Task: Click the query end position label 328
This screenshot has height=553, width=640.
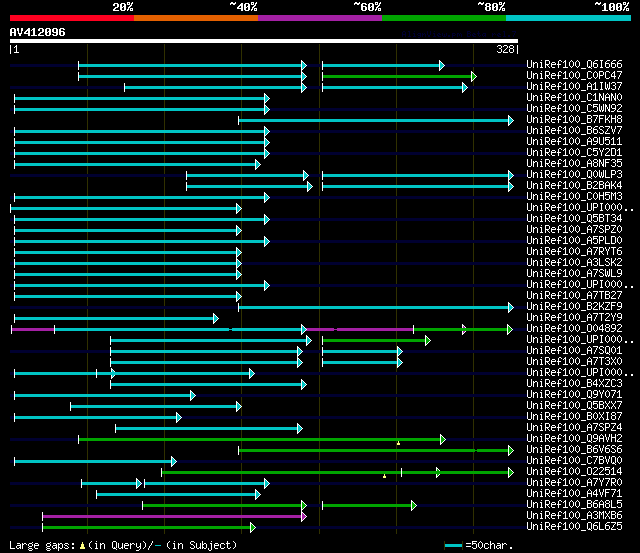Action: 507,49
